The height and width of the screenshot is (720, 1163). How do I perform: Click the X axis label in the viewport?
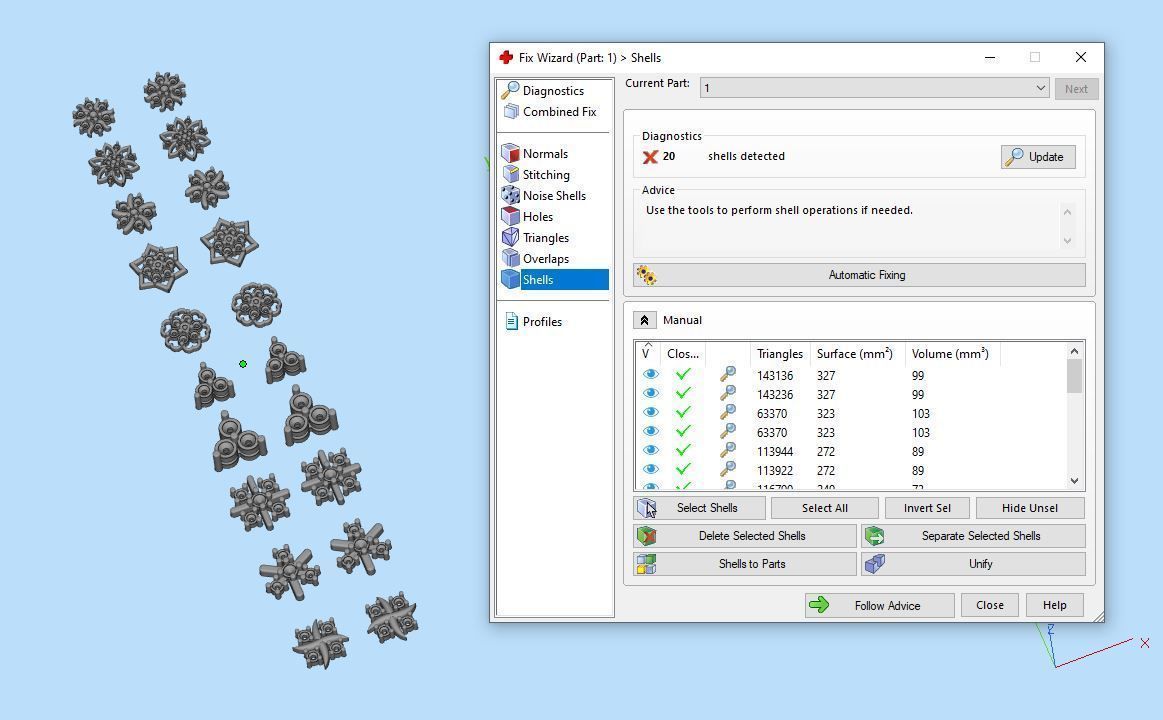1145,644
